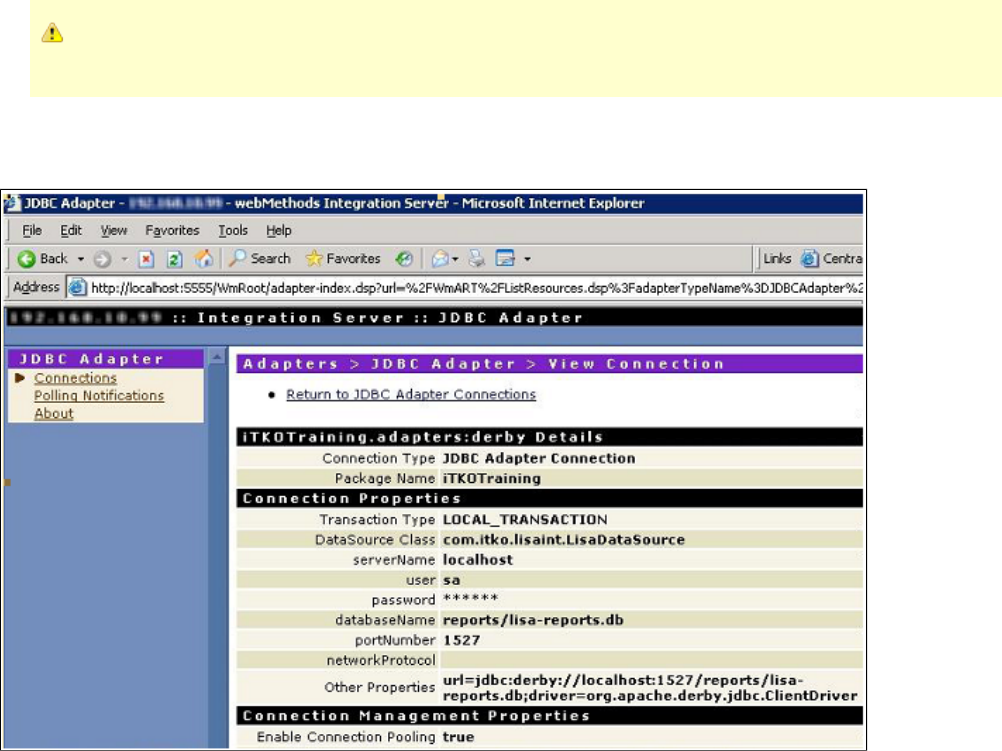
Task: Click the JDBC Adapter sidebar header
Action: 106,359
